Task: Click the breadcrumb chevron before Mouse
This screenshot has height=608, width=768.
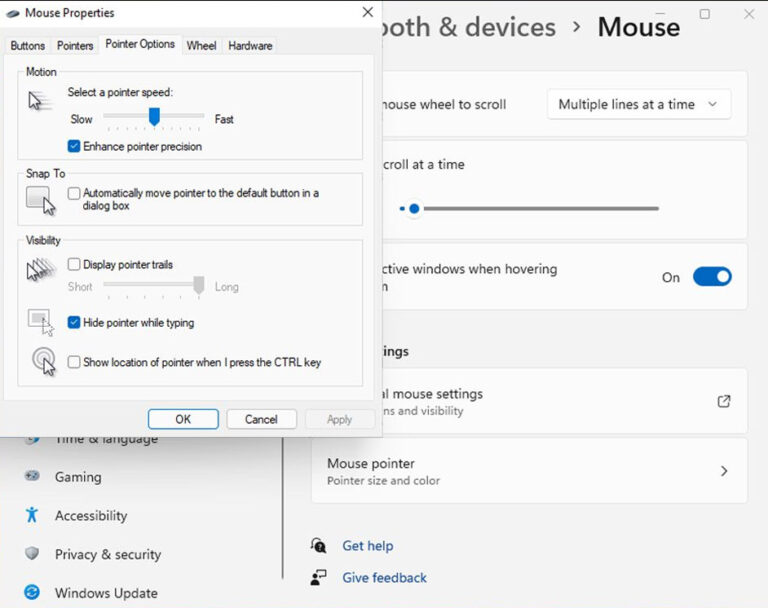Action: coord(576,27)
